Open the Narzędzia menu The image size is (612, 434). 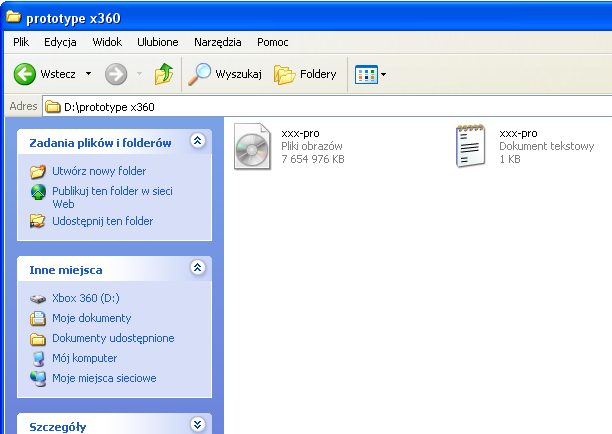(x=217, y=42)
